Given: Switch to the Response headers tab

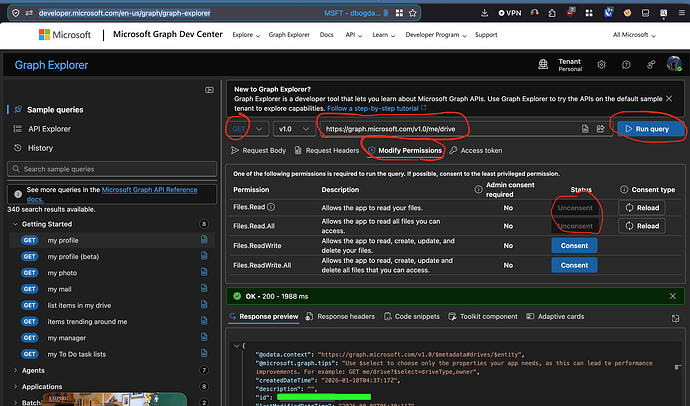Looking at the screenshot, I should tap(341, 316).
